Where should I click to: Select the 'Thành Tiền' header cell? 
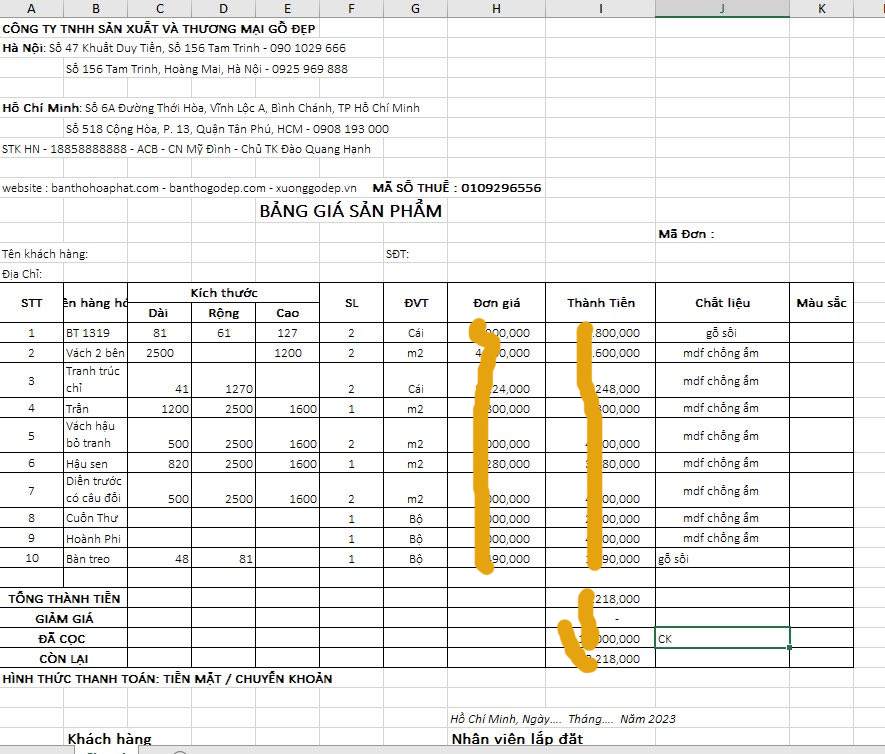pos(601,303)
